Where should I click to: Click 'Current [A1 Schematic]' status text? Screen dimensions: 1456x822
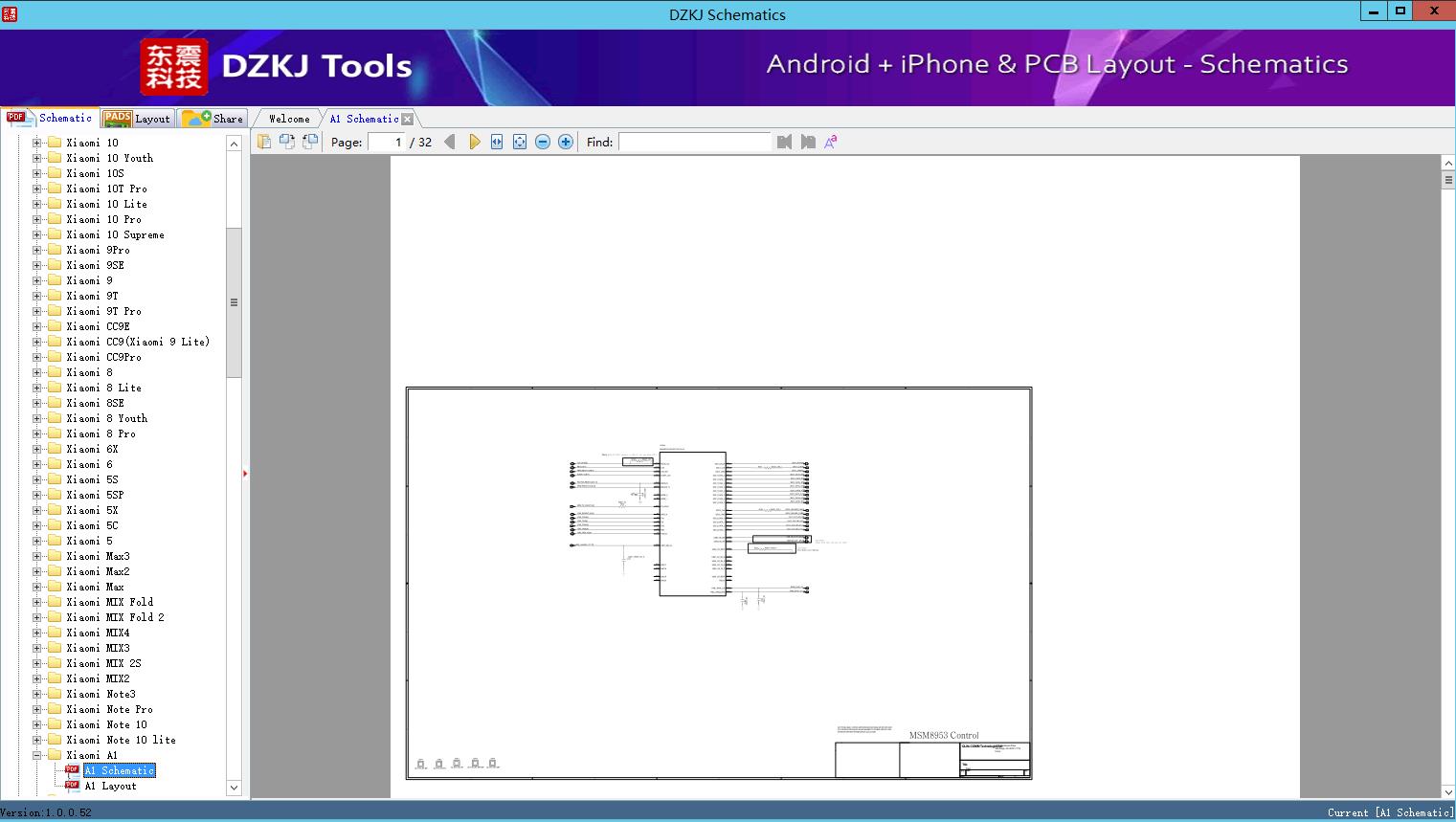[x=1390, y=812]
